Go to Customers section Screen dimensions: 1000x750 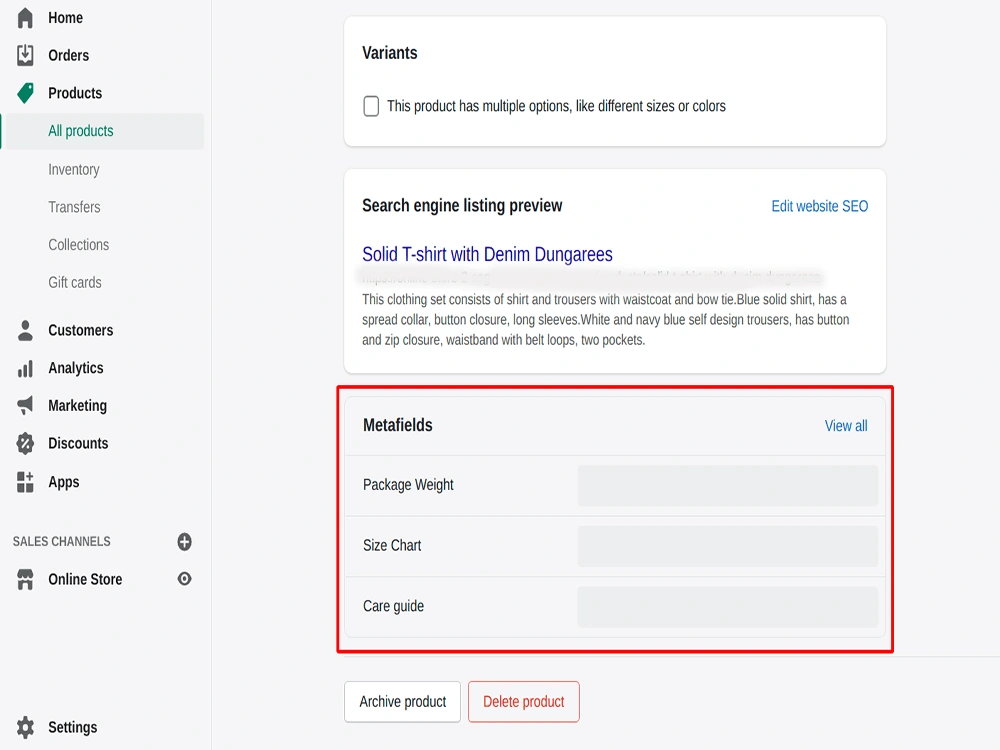(x=80, y=330)
